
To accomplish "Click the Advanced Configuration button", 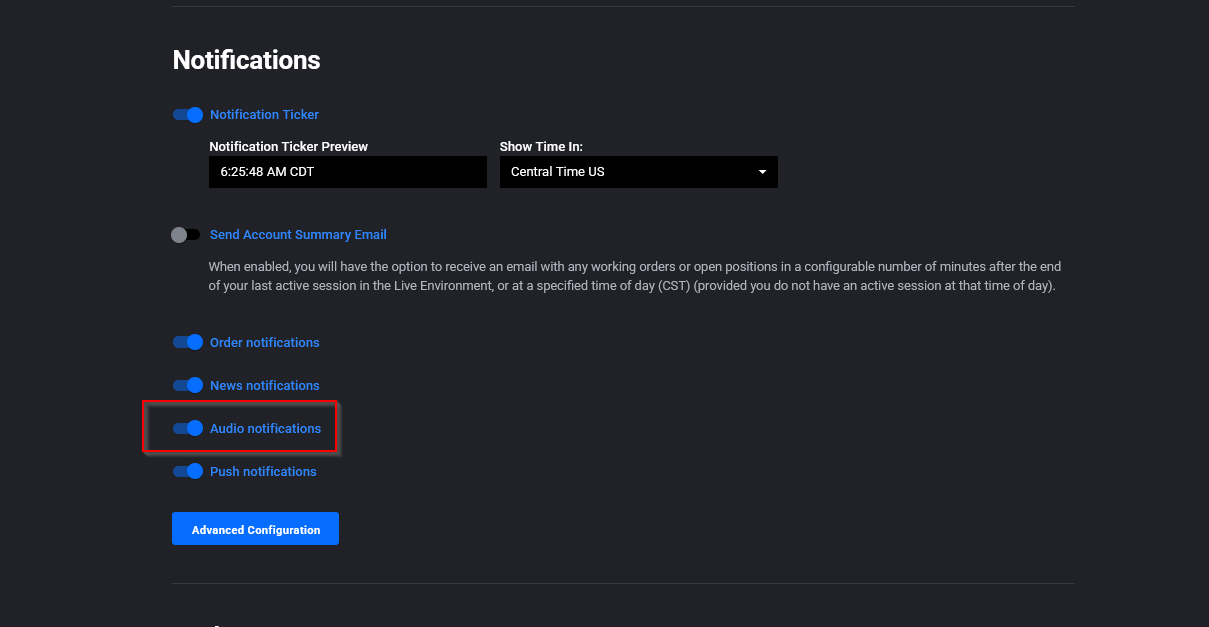I will click(255, 529).
